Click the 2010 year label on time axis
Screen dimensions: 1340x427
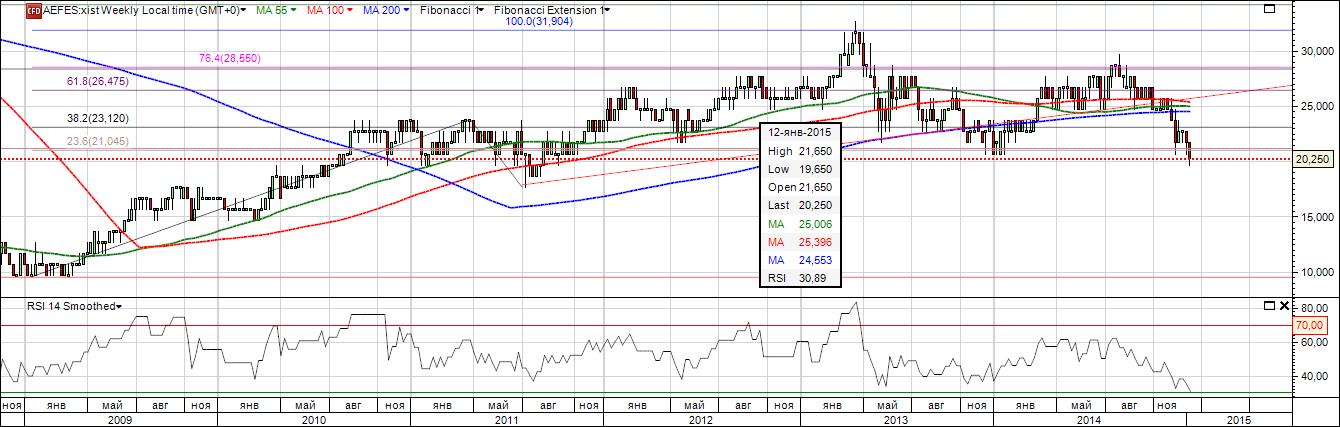pyautogui.click(x=313, y=419)
